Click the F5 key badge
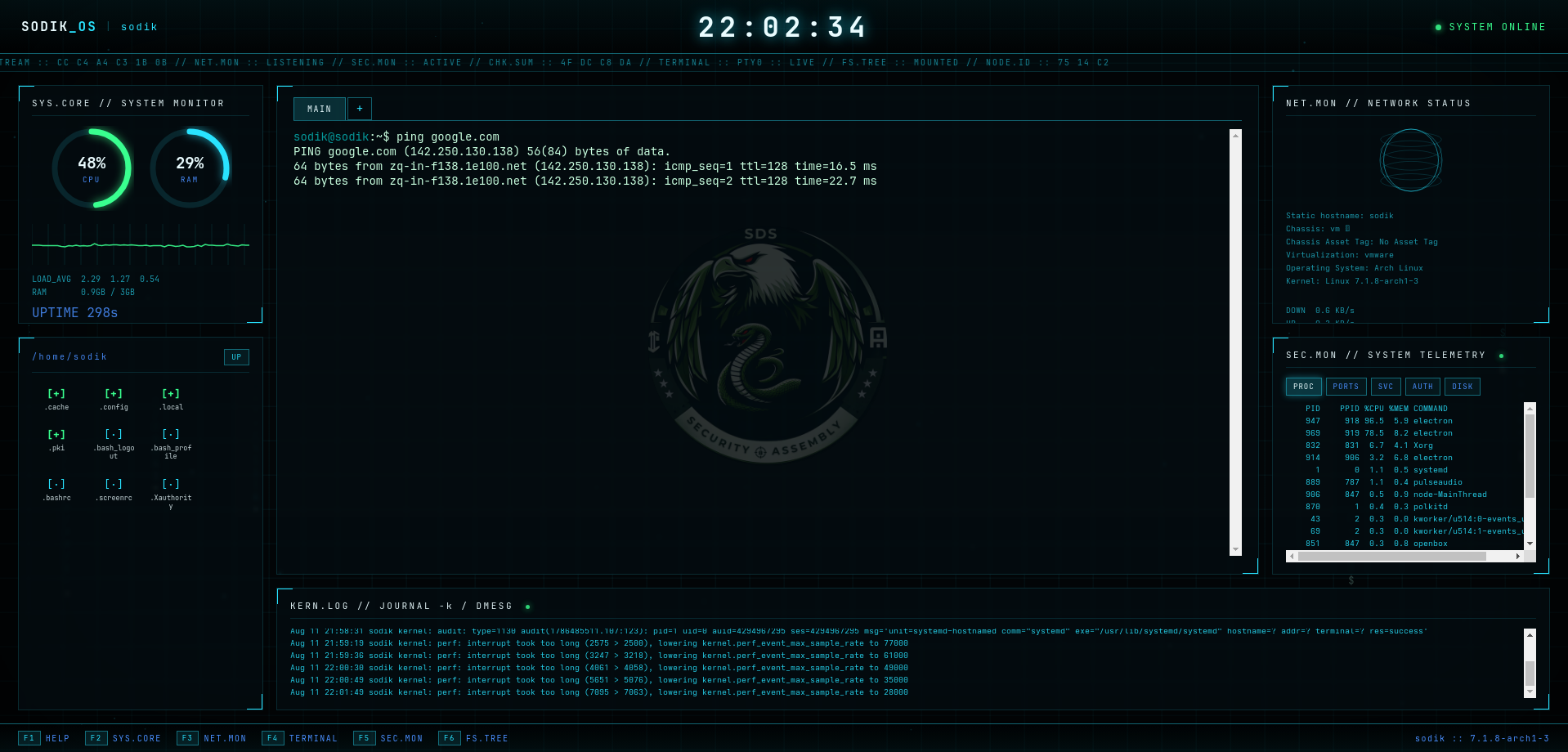The image size is (1568, 752). [x=364, y=738]
